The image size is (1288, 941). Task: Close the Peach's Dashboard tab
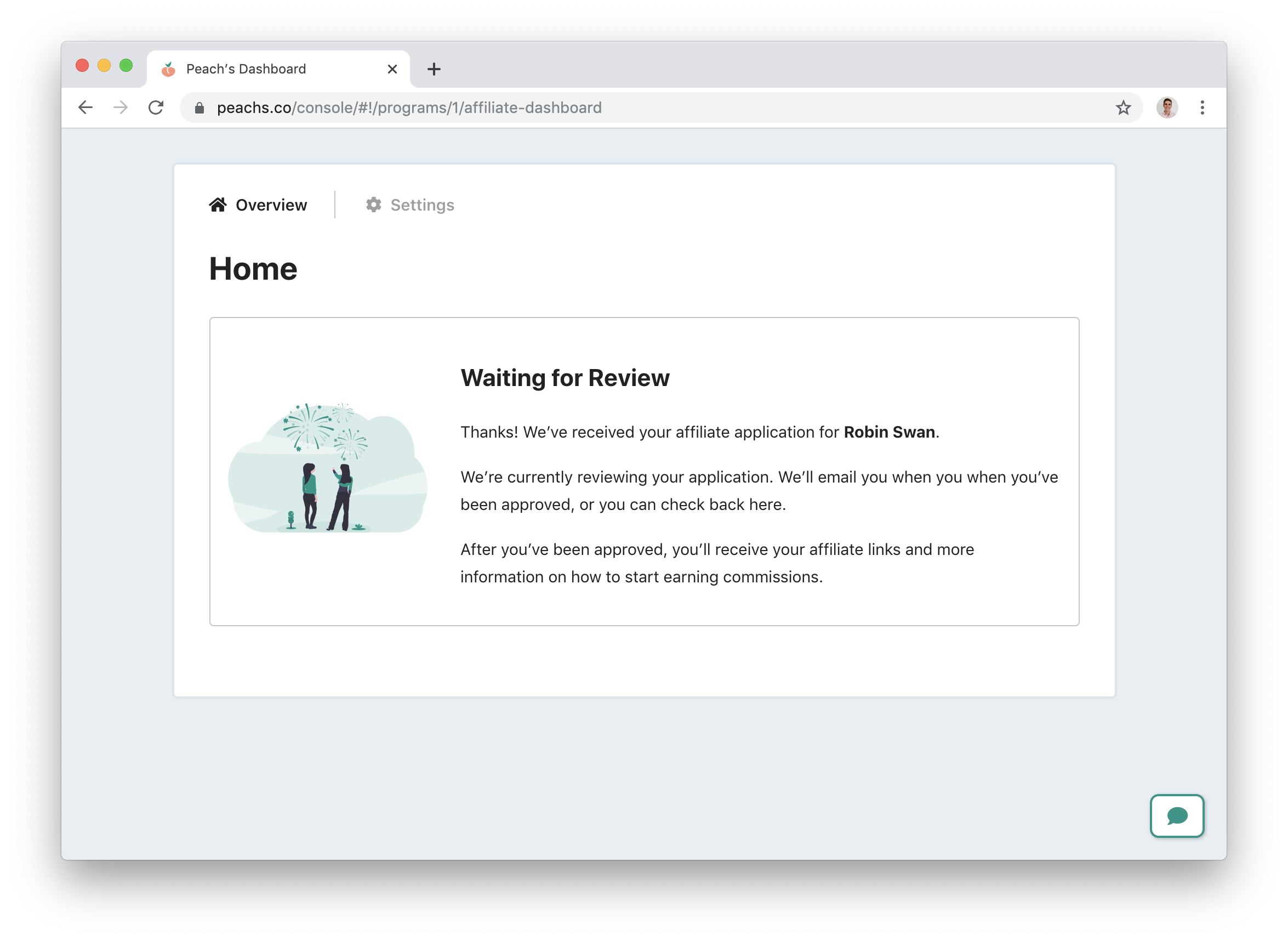coord(392,70)
